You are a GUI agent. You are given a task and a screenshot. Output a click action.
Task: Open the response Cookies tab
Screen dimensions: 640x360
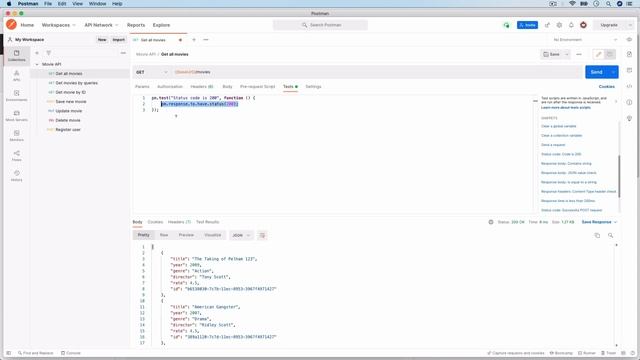[155, 222]
